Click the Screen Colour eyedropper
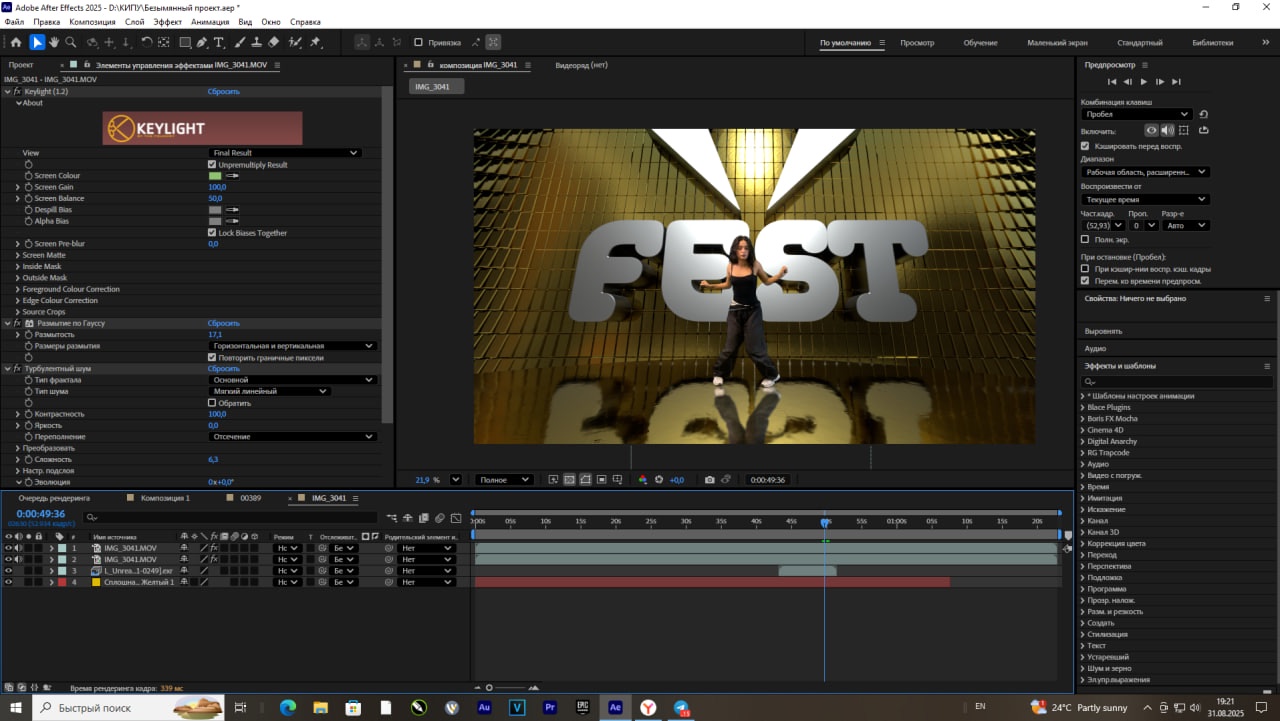 234,176
